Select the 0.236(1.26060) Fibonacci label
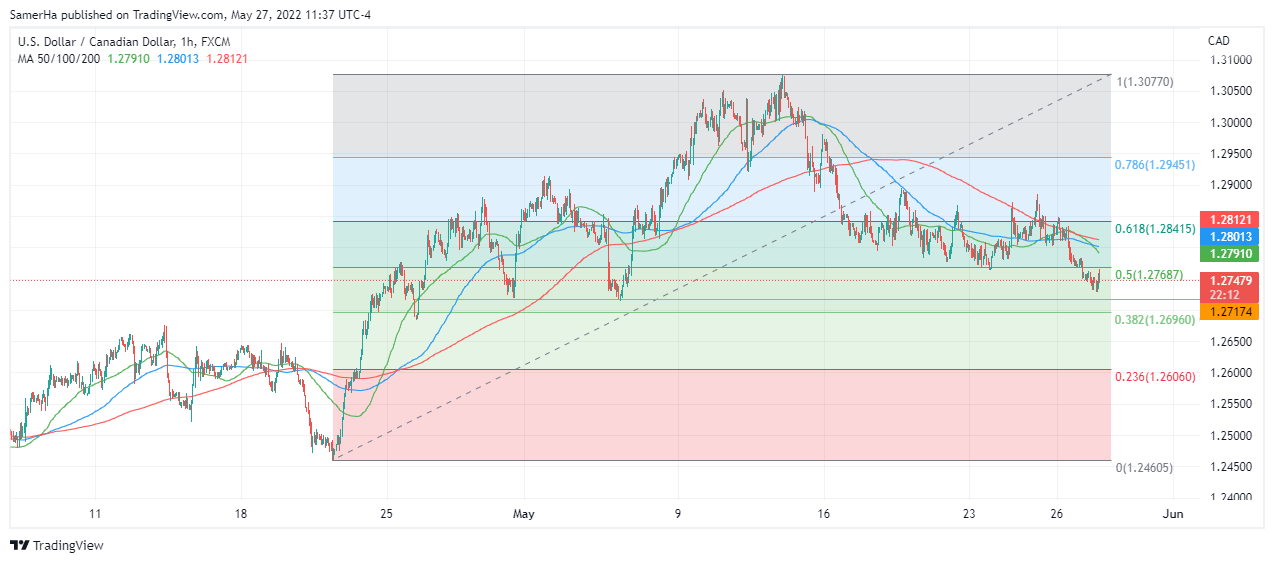 point(1154,377)
